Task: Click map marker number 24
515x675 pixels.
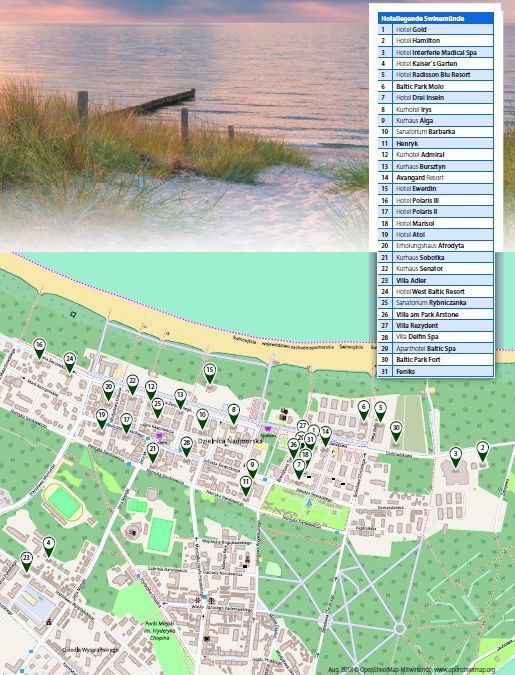Action: tap(70, 362)
